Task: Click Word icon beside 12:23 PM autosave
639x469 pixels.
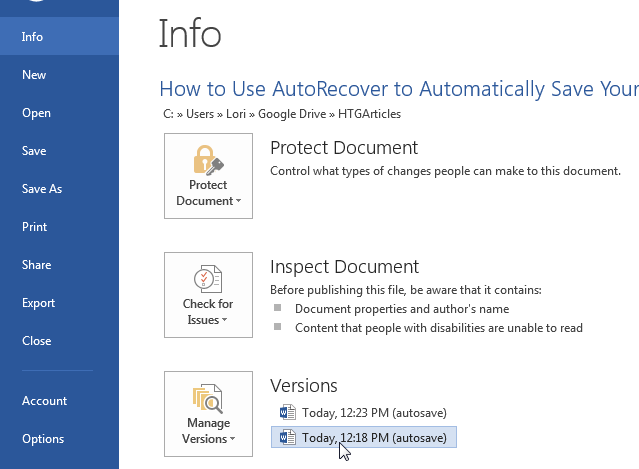Action: point(288,412)
